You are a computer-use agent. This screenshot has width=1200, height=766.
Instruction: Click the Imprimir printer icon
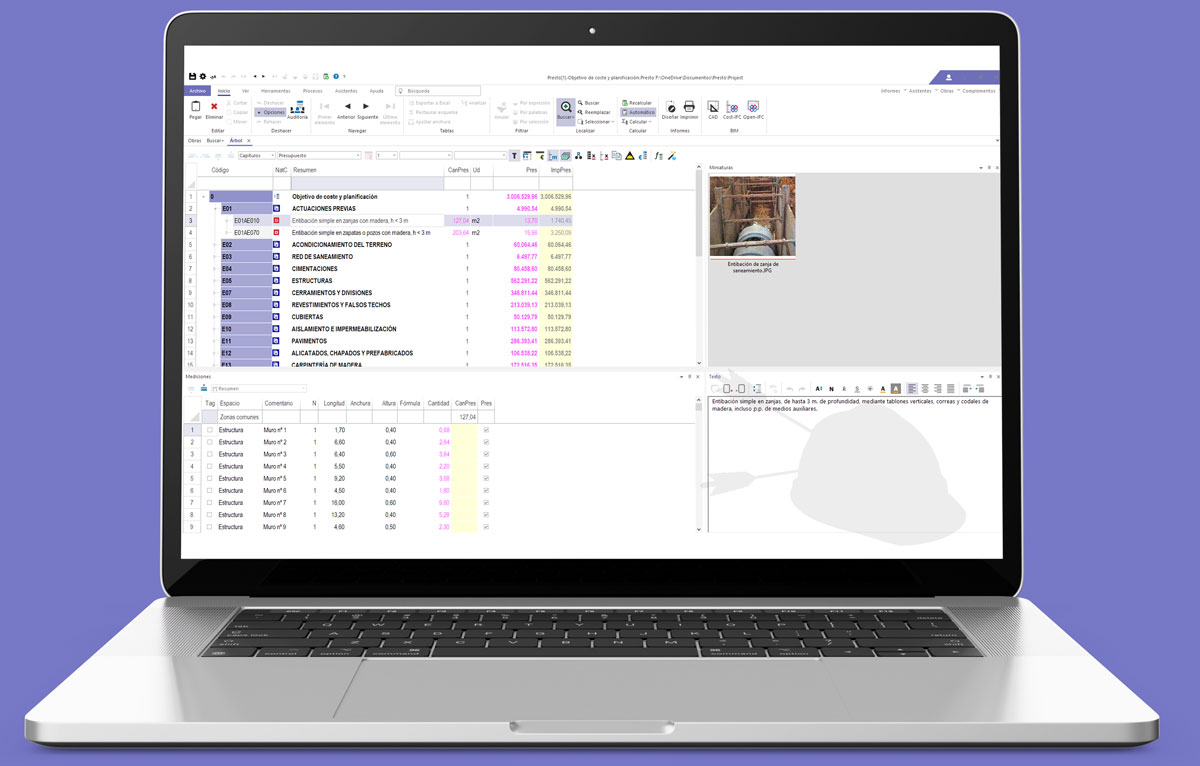tap(689, 106)
